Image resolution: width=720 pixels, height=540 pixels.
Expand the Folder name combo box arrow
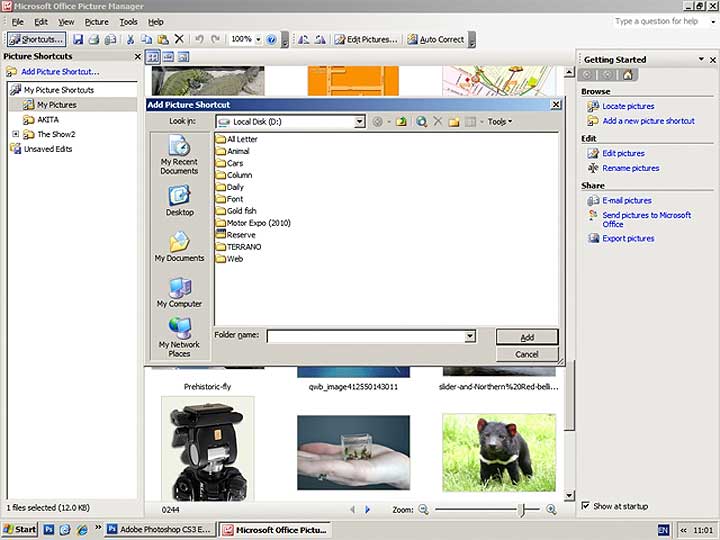[x=470, y=337]
